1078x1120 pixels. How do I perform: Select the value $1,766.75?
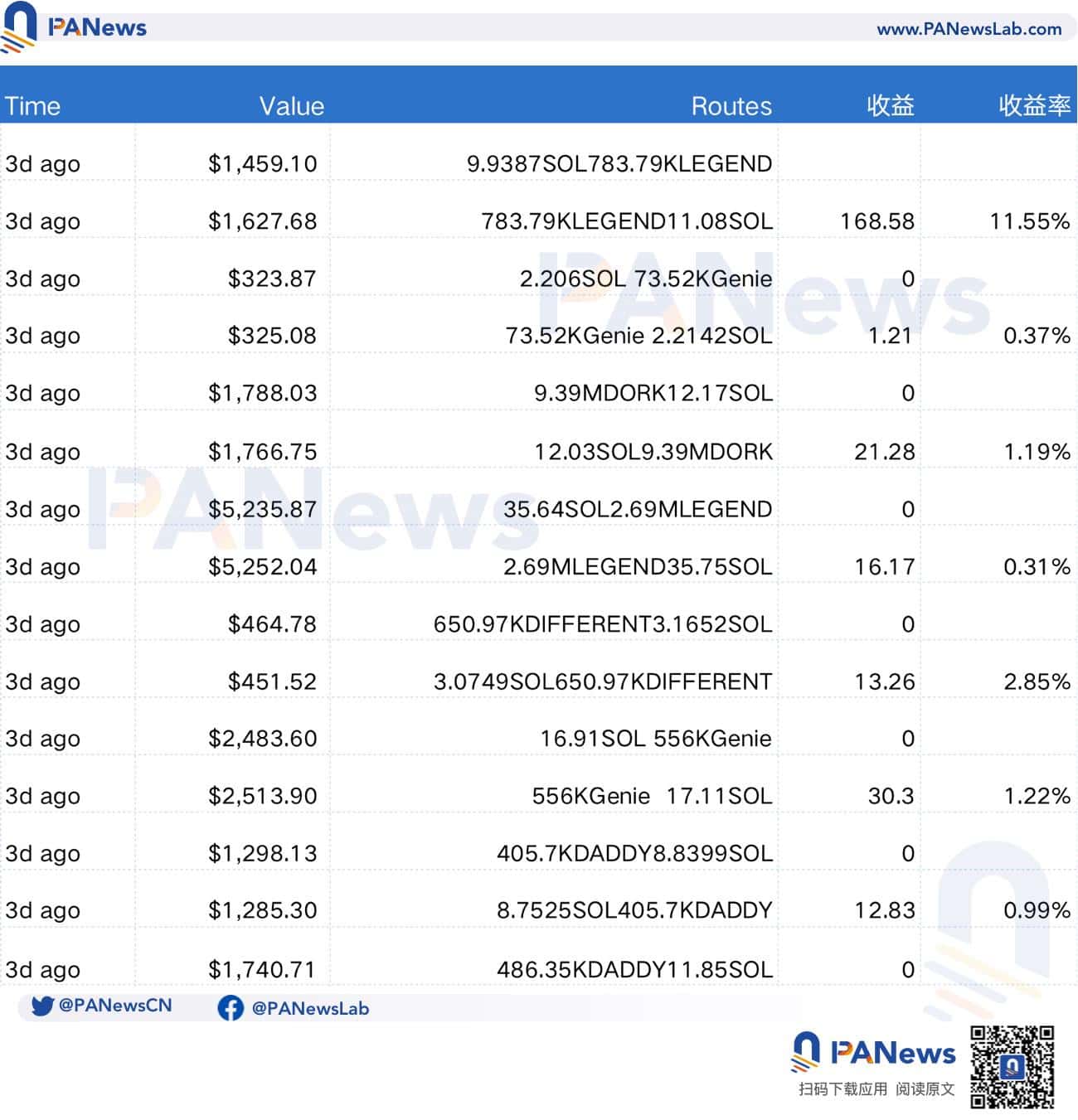coord(263,452)
